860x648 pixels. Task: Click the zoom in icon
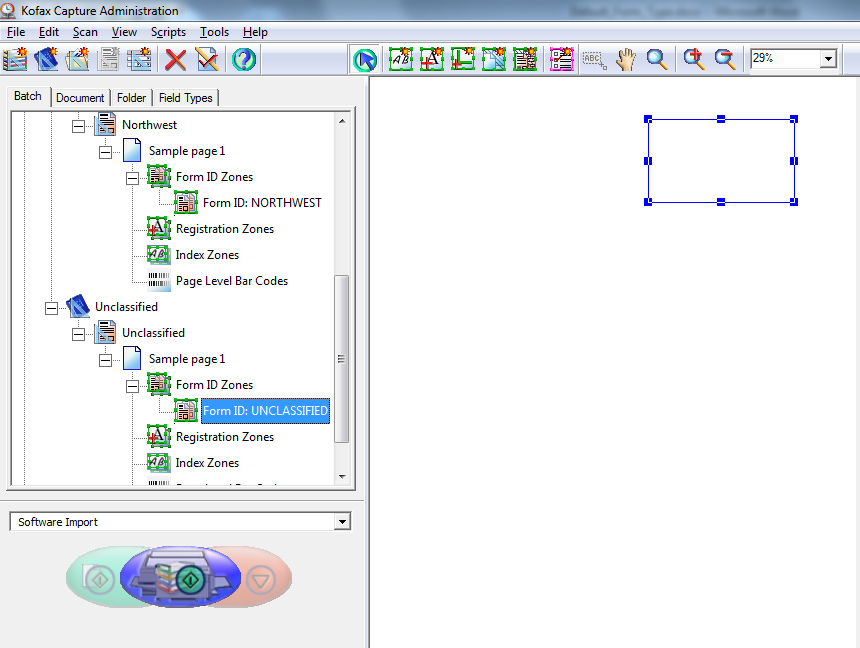coord(694,59)
